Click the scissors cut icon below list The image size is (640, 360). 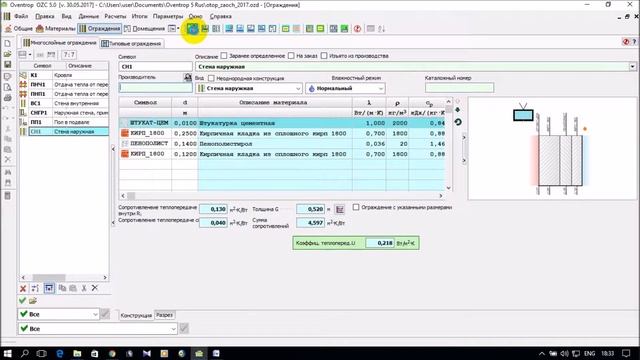pos(84,288)
